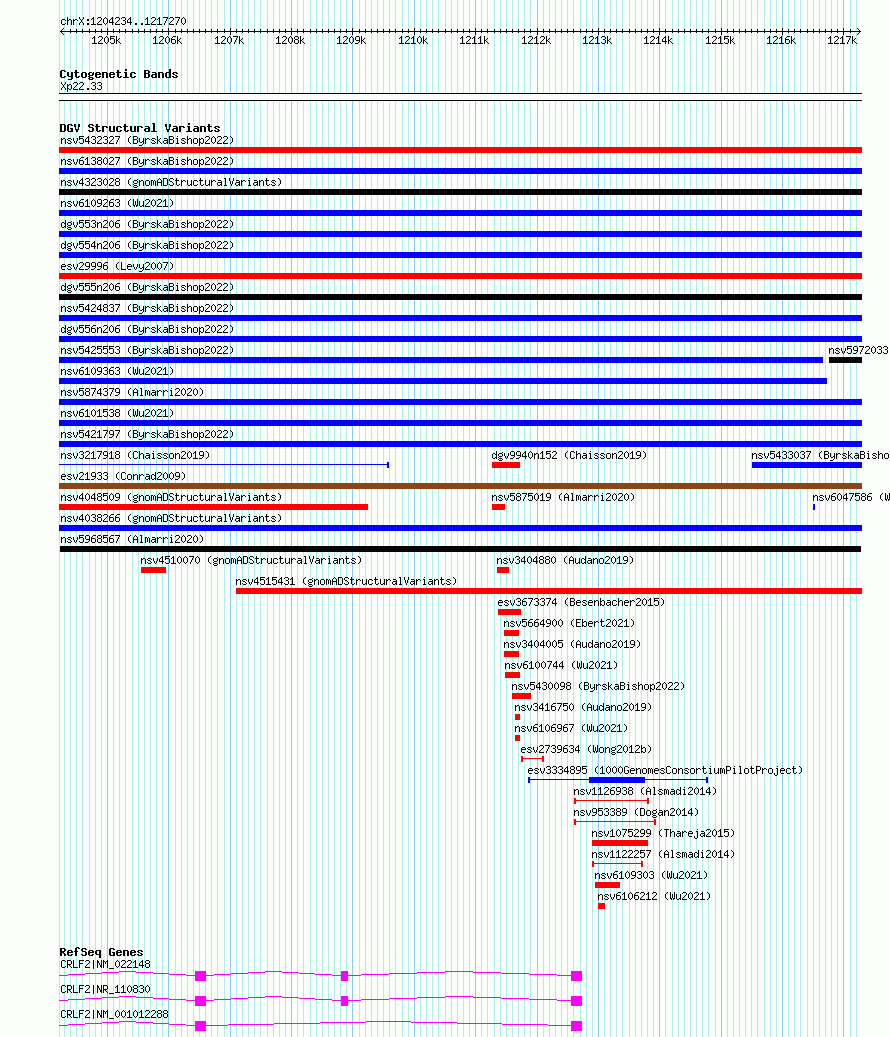Click the nsv5424837 (ByrskaBishop2022) label
This screenshot has height=1037, width=890.
[147, 308]
